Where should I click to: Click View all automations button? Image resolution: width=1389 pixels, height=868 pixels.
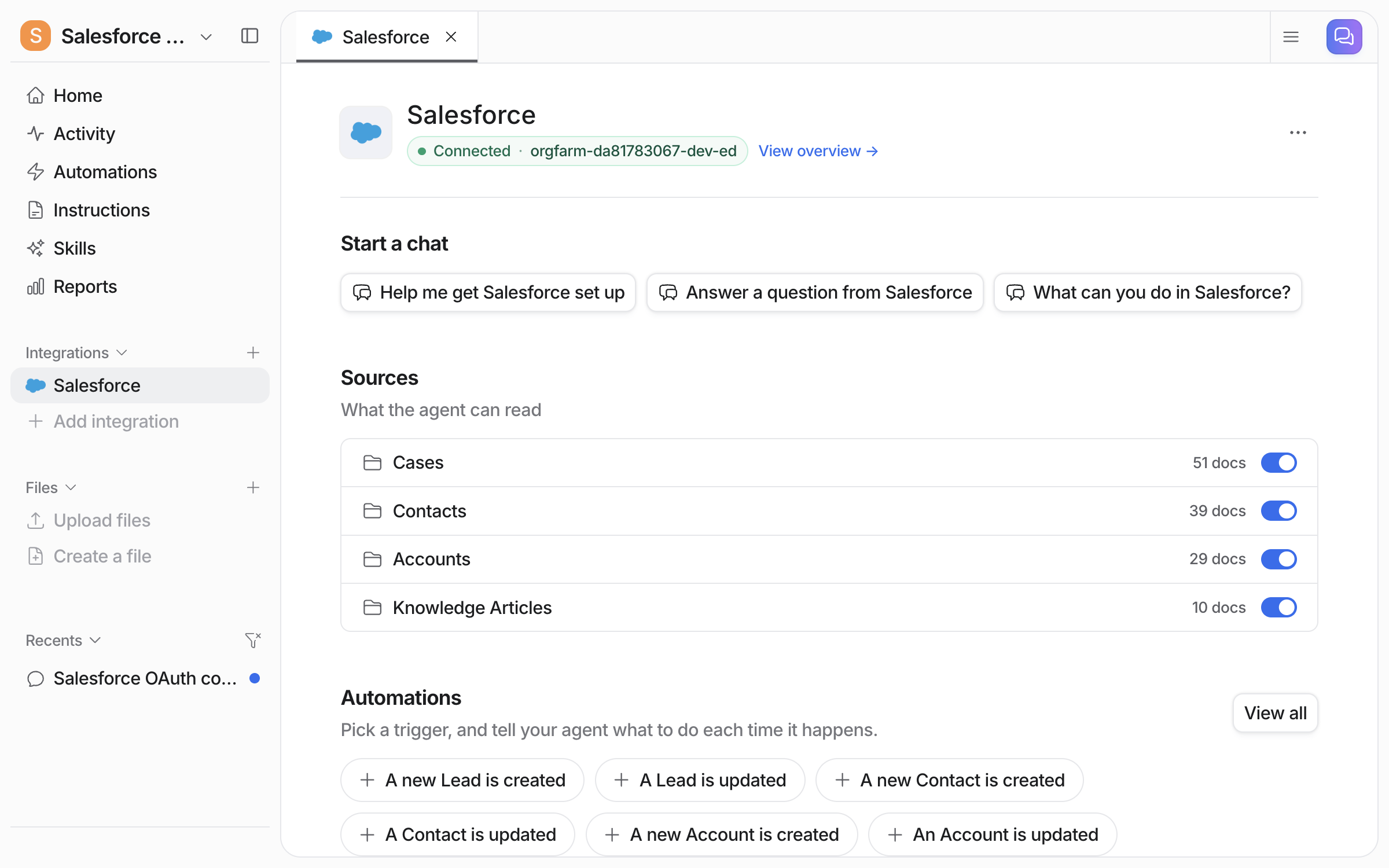click(1275, 713)
